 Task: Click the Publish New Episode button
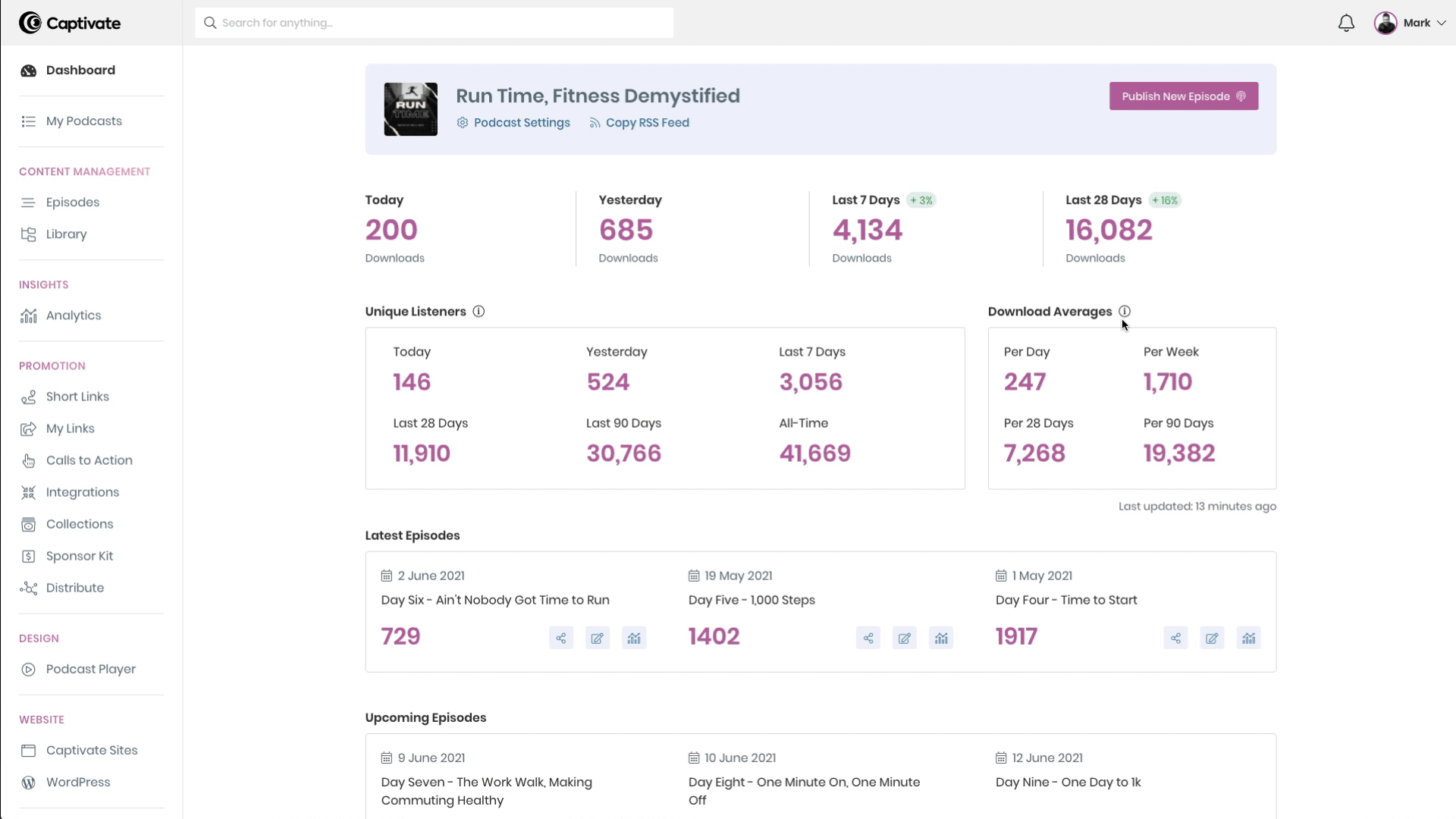point(1184,95)
